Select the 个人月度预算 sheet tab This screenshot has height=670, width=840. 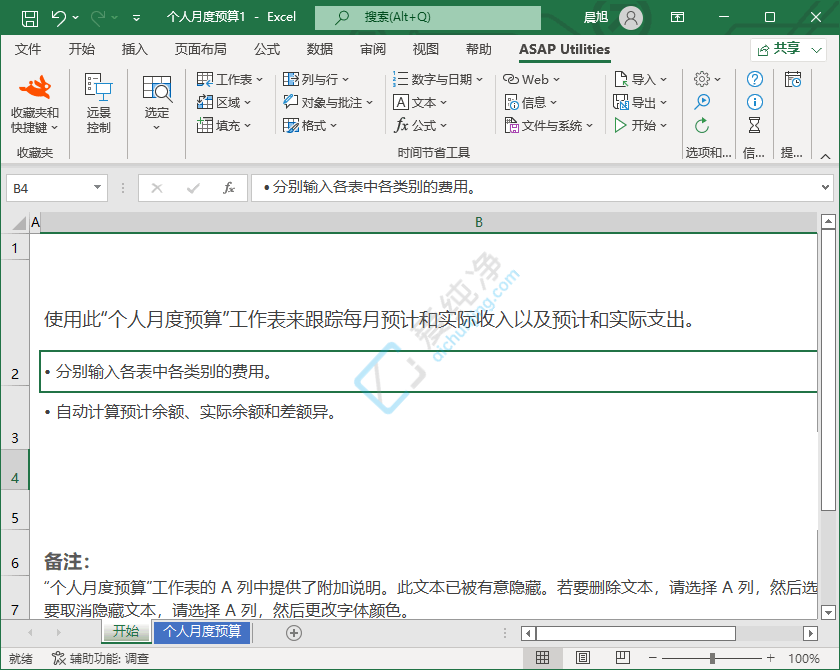click(203, 632)
